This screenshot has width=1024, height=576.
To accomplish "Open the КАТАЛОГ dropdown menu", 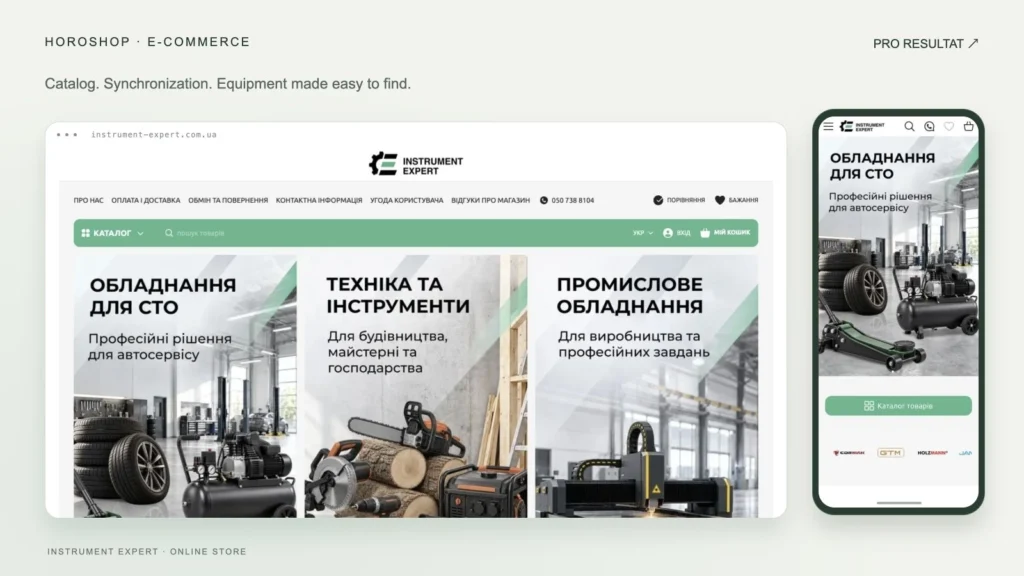I will (x=112, y=233).
